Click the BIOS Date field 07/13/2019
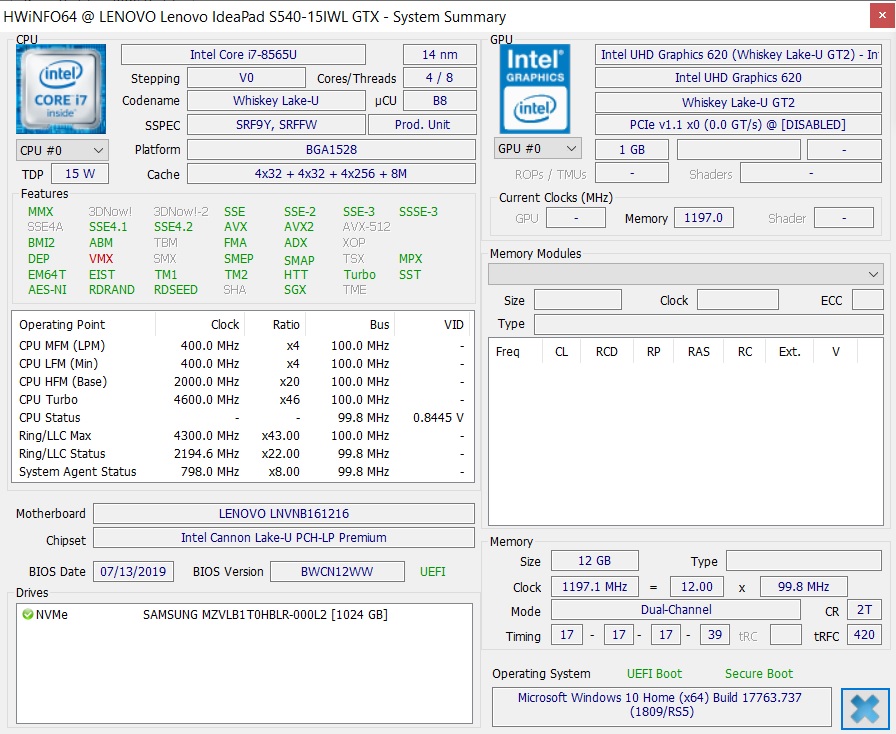Viewport: 896px width, 734px height. coord(134,572)
